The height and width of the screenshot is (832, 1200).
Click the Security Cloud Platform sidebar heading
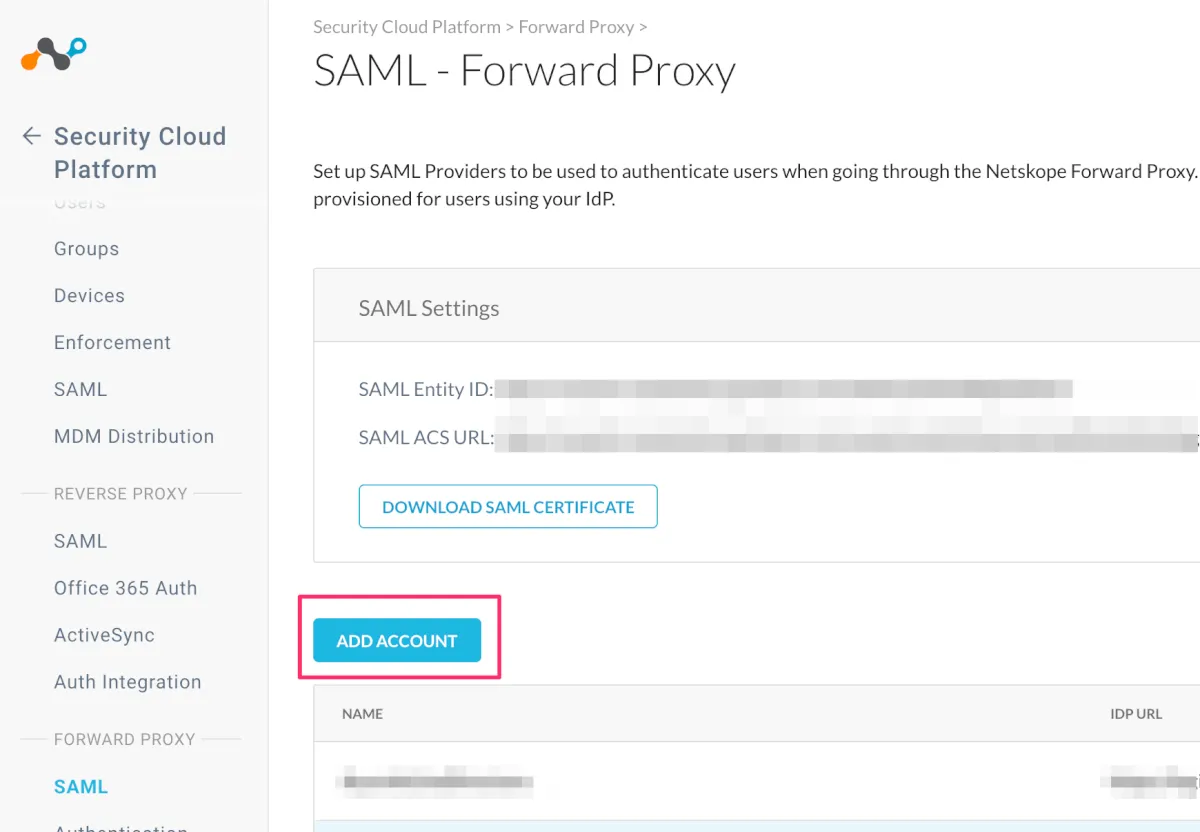pos(140,152)
